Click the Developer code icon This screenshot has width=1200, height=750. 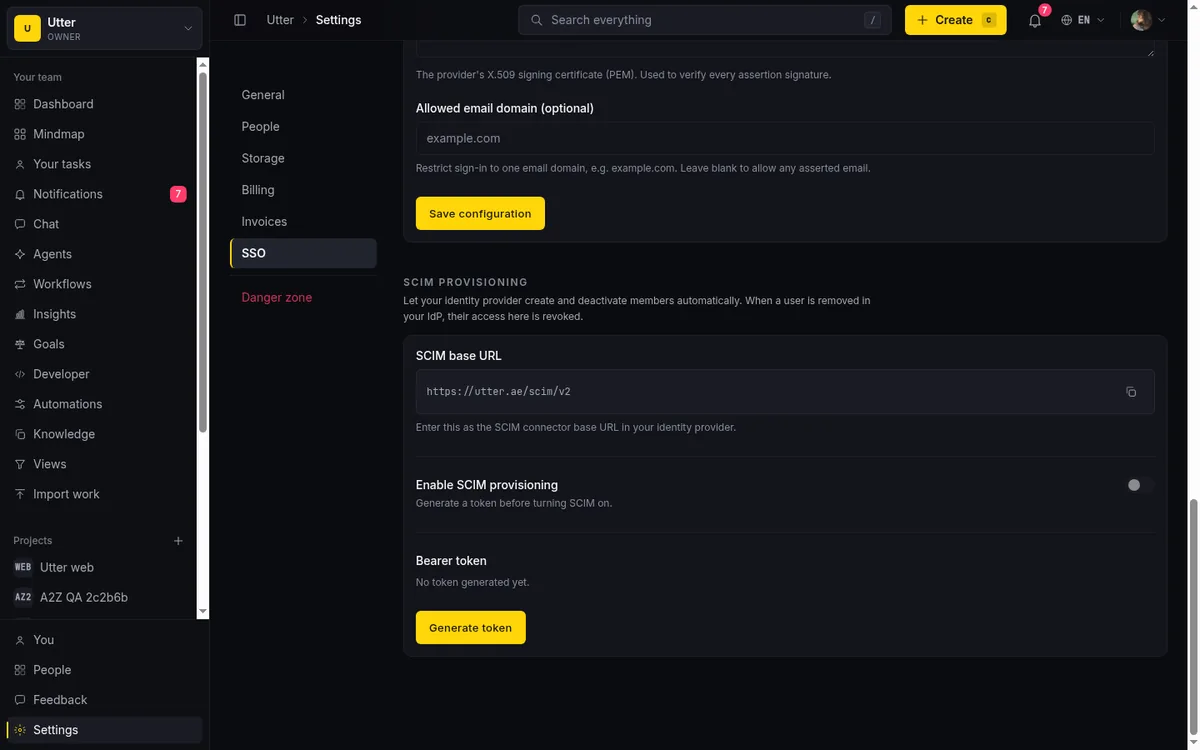point(20,374)
